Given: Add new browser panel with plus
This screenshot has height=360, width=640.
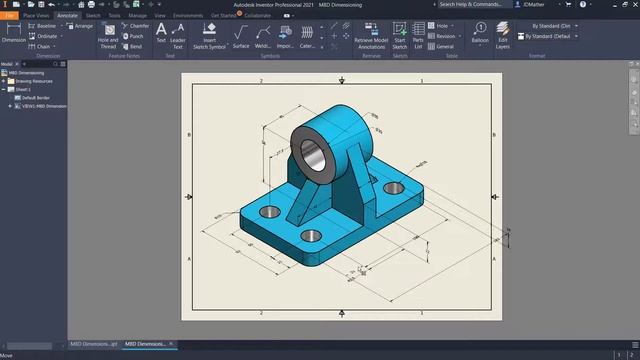Looking at the screenshot, I should 24,64.
